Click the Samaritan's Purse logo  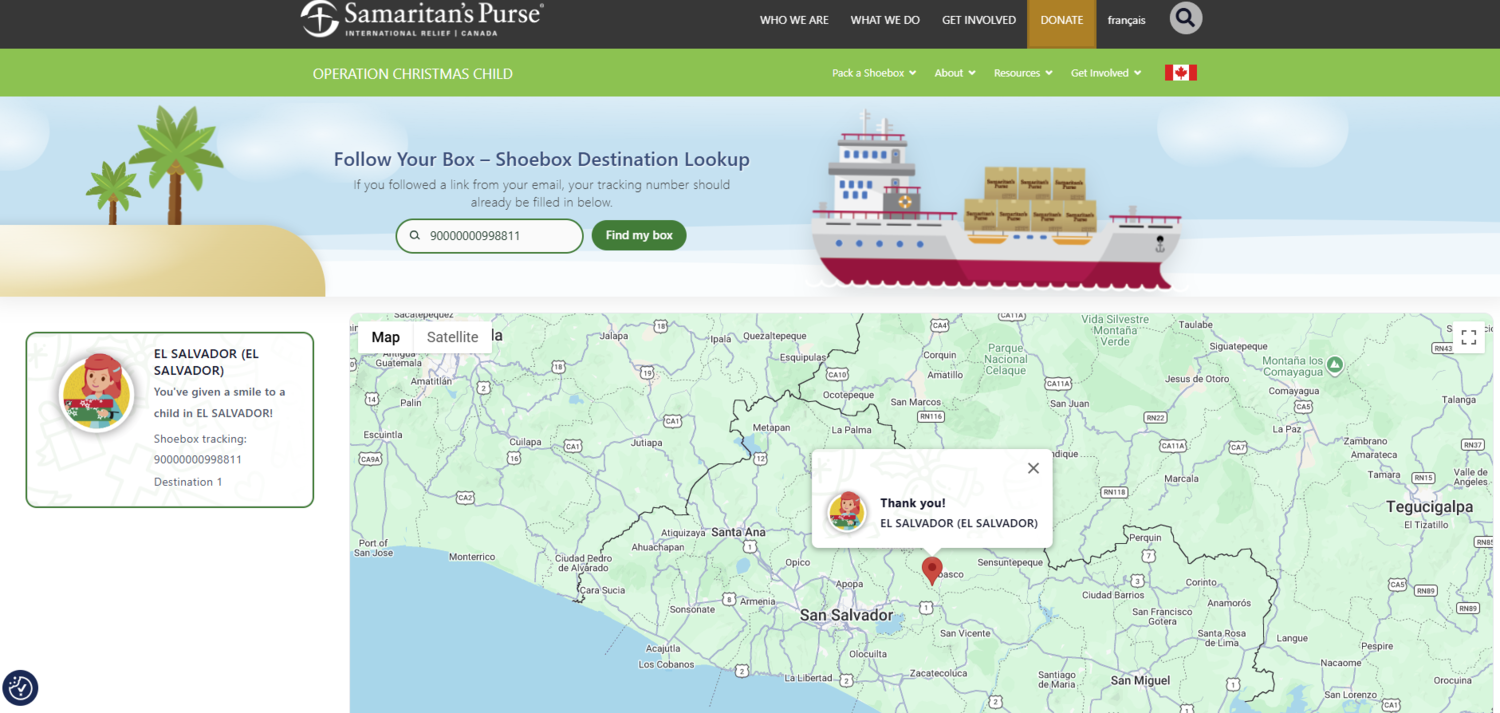[x=422, y=19]
